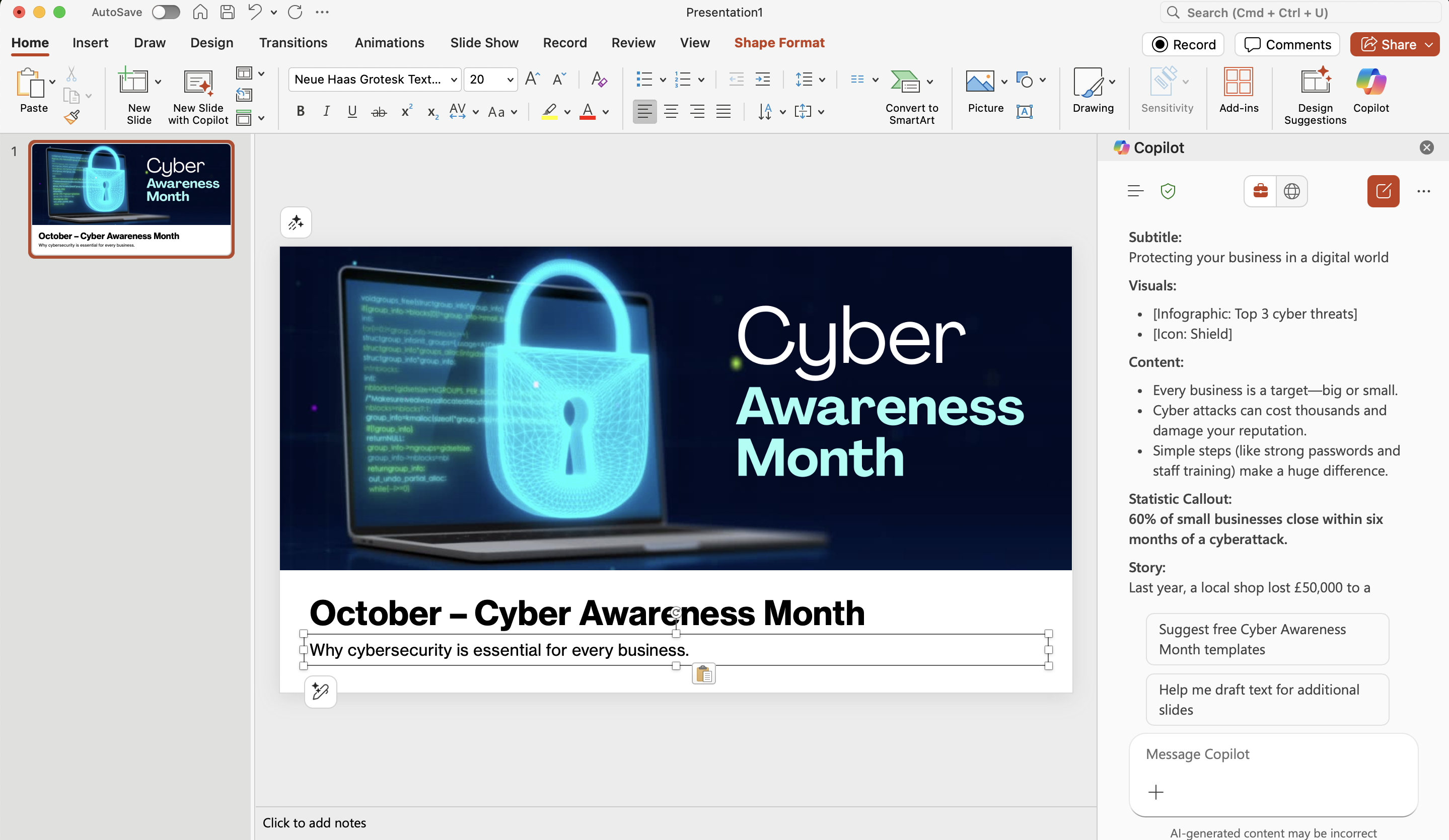
Task: Click the Format Painter brush icon
Action: coord(71,117)
